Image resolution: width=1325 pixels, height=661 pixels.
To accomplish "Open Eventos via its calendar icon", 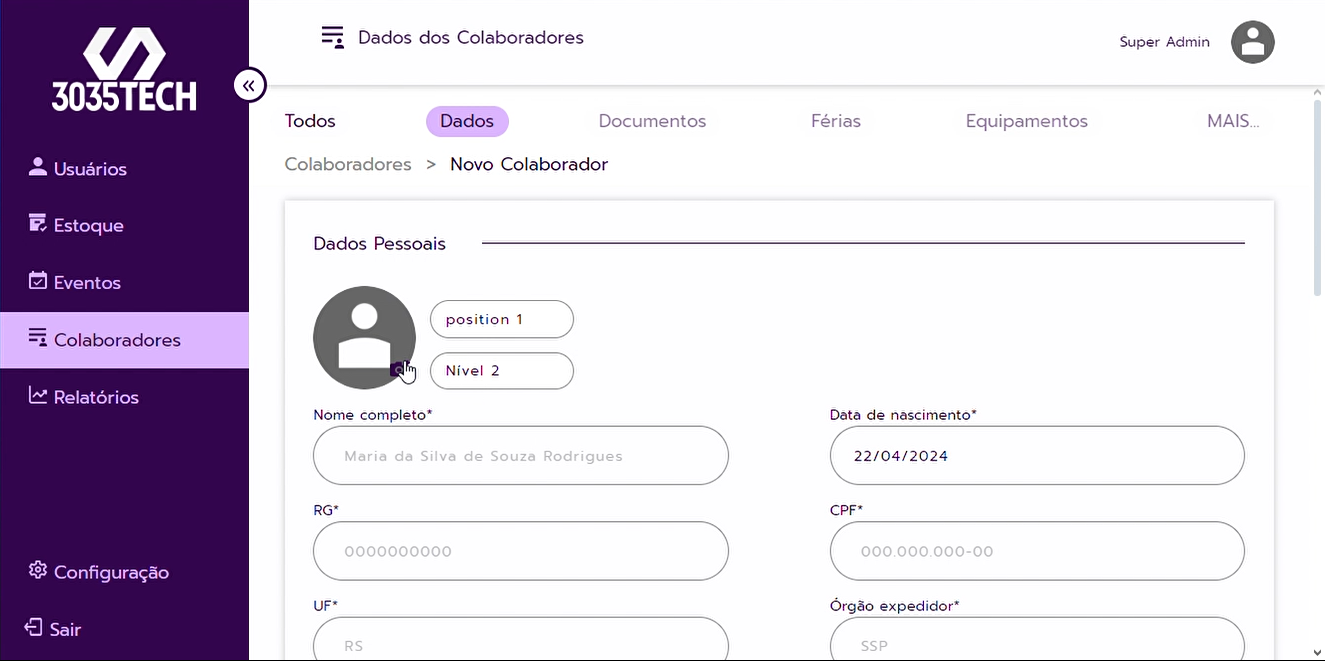I will 38,280.
